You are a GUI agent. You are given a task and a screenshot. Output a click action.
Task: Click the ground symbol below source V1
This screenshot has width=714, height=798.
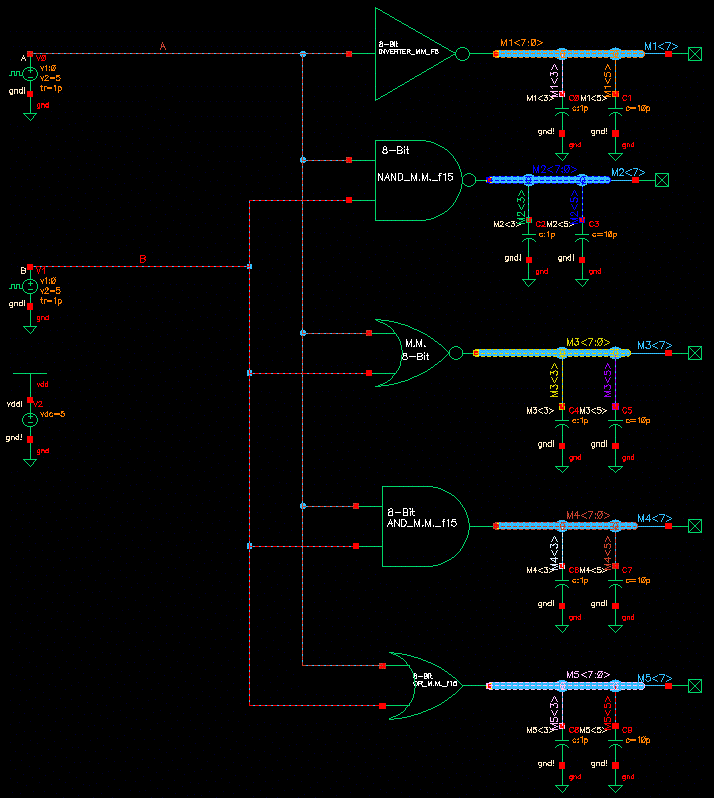point(30,329)
